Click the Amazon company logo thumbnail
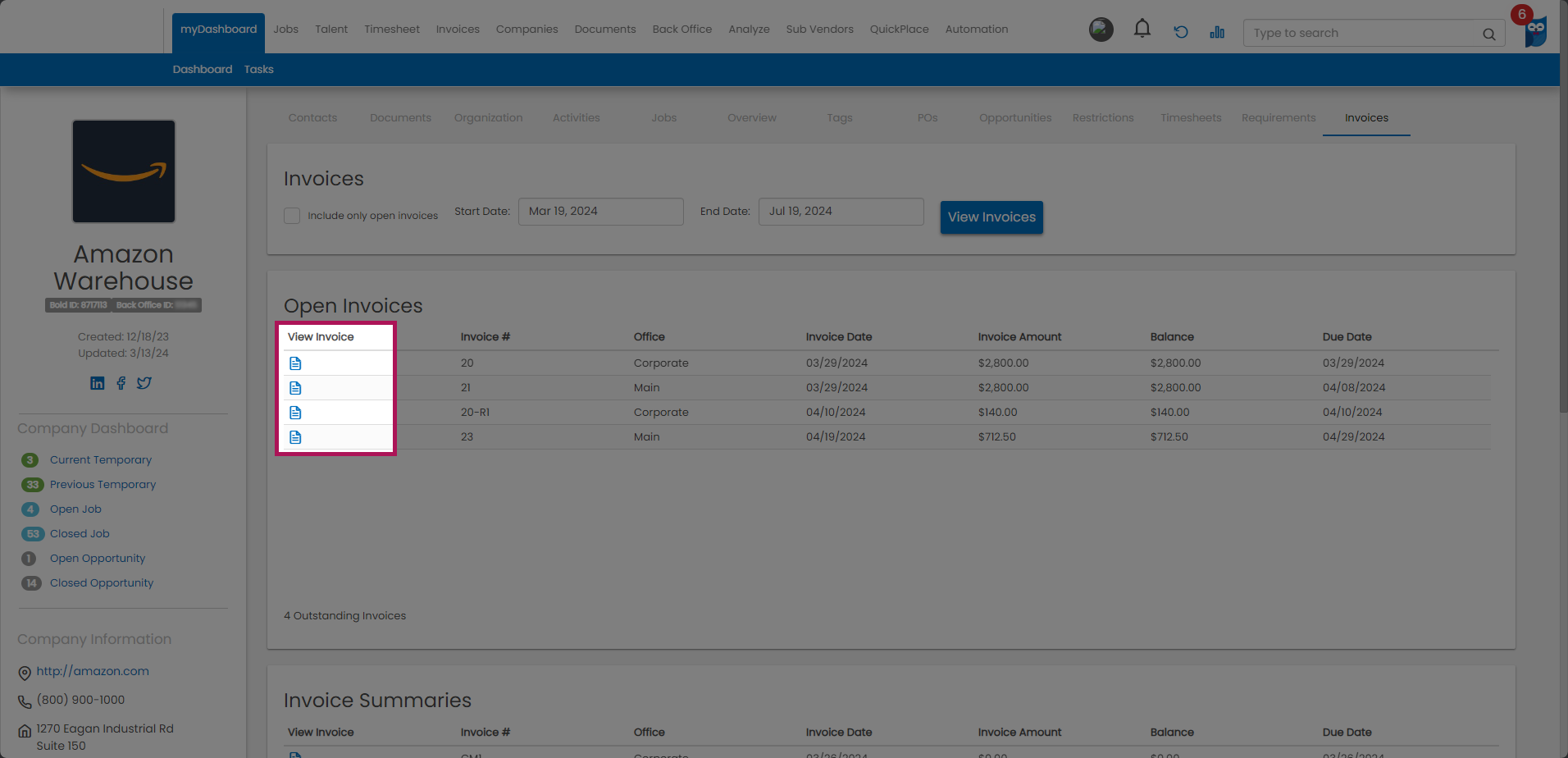The image size is (1568, 758). [124, 171]
